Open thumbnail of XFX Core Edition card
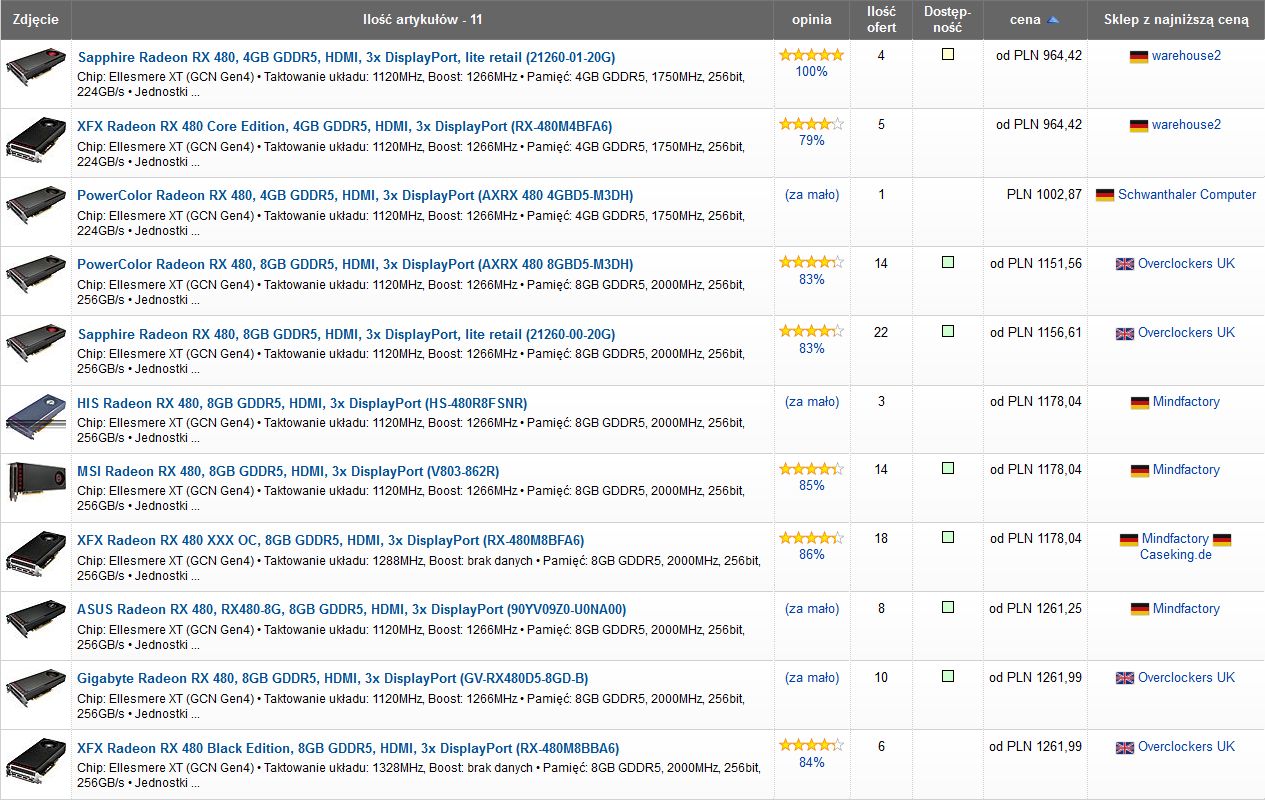The height and width of the screenshot is (800, 1265). [x=35, y=140]
